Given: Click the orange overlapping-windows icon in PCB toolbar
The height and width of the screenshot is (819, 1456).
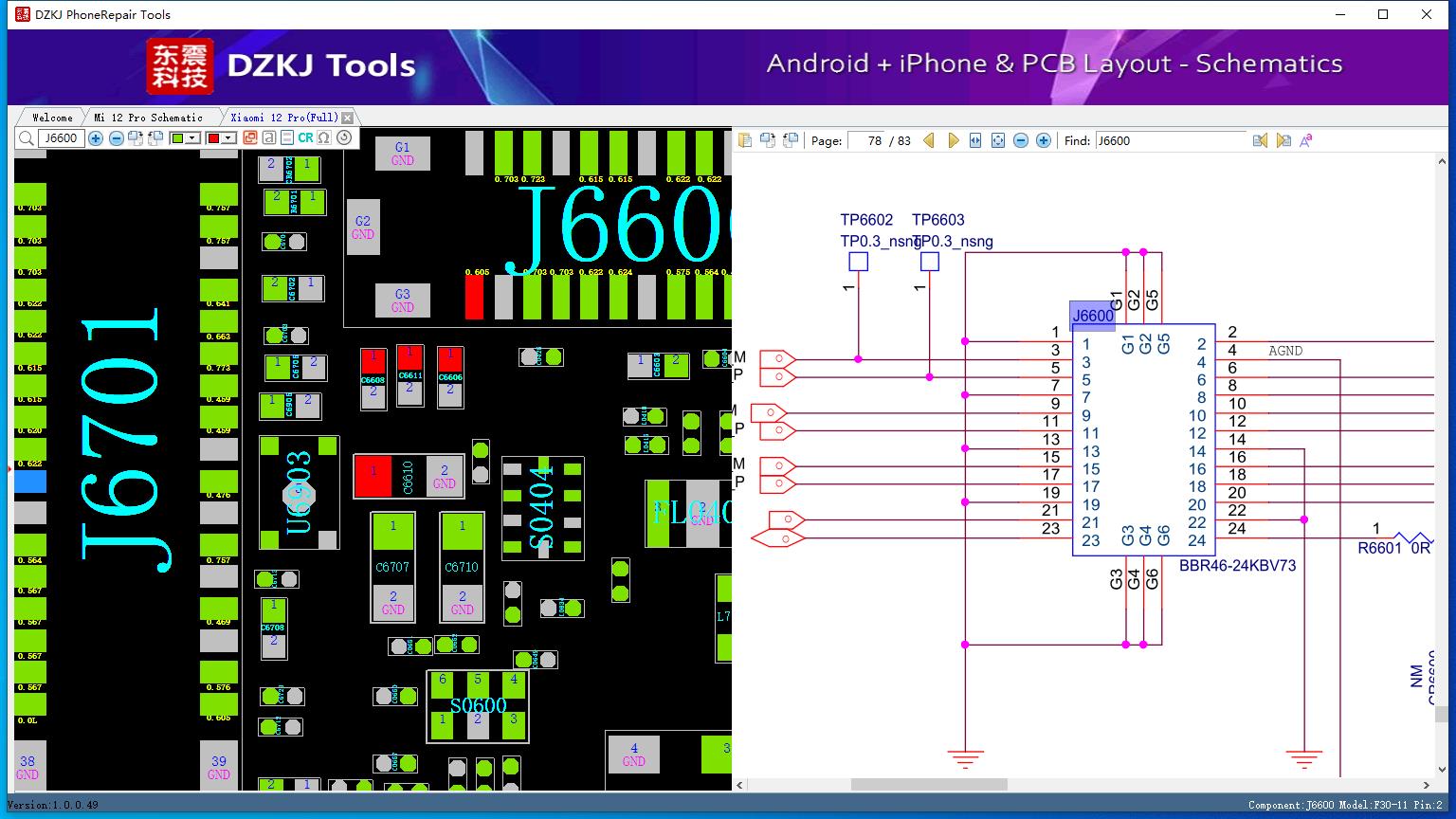Looking at the screenshot, I should point(250,138).
